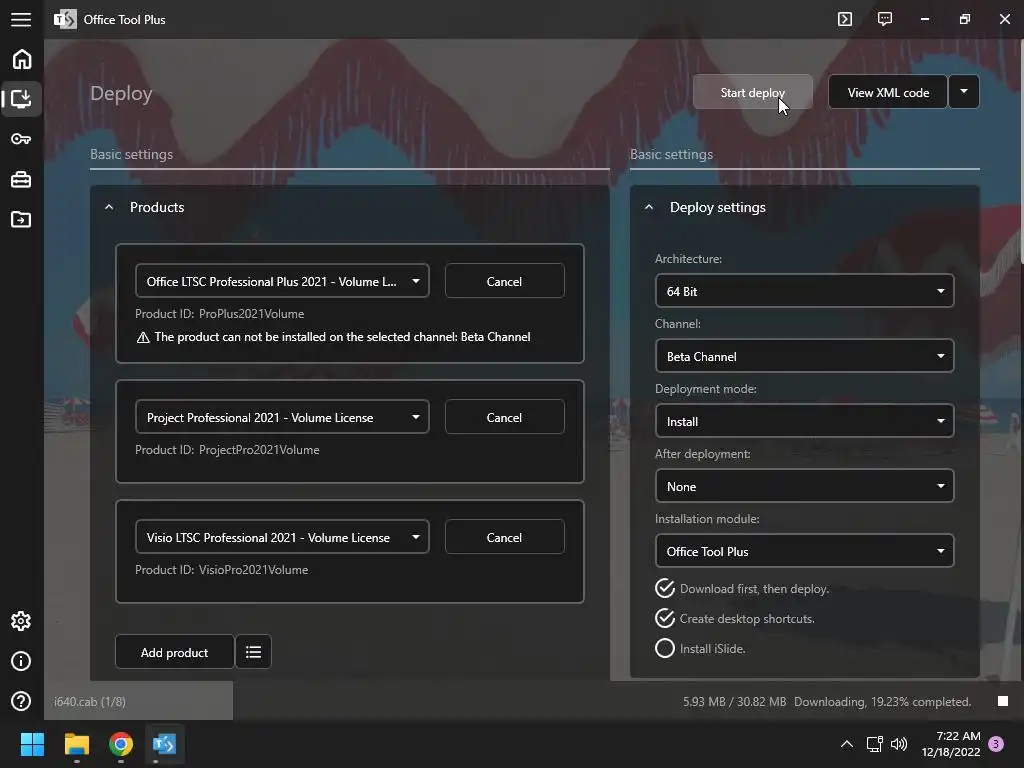The width and height of the screenshot is (1024, 768).
Task: Toggle Download first, then deploy option
Action: coord(742,588)
